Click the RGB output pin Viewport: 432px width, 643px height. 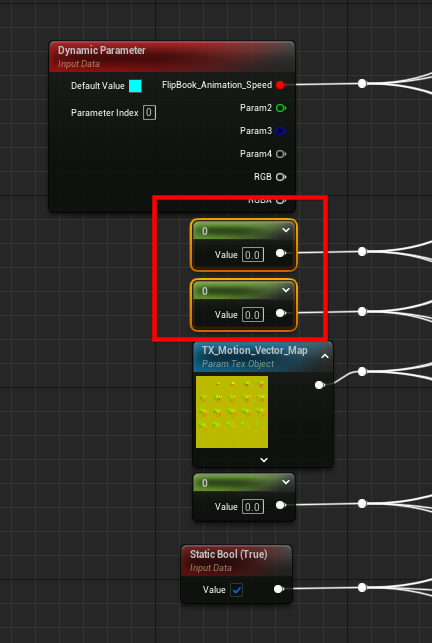[x=281, y=177]
